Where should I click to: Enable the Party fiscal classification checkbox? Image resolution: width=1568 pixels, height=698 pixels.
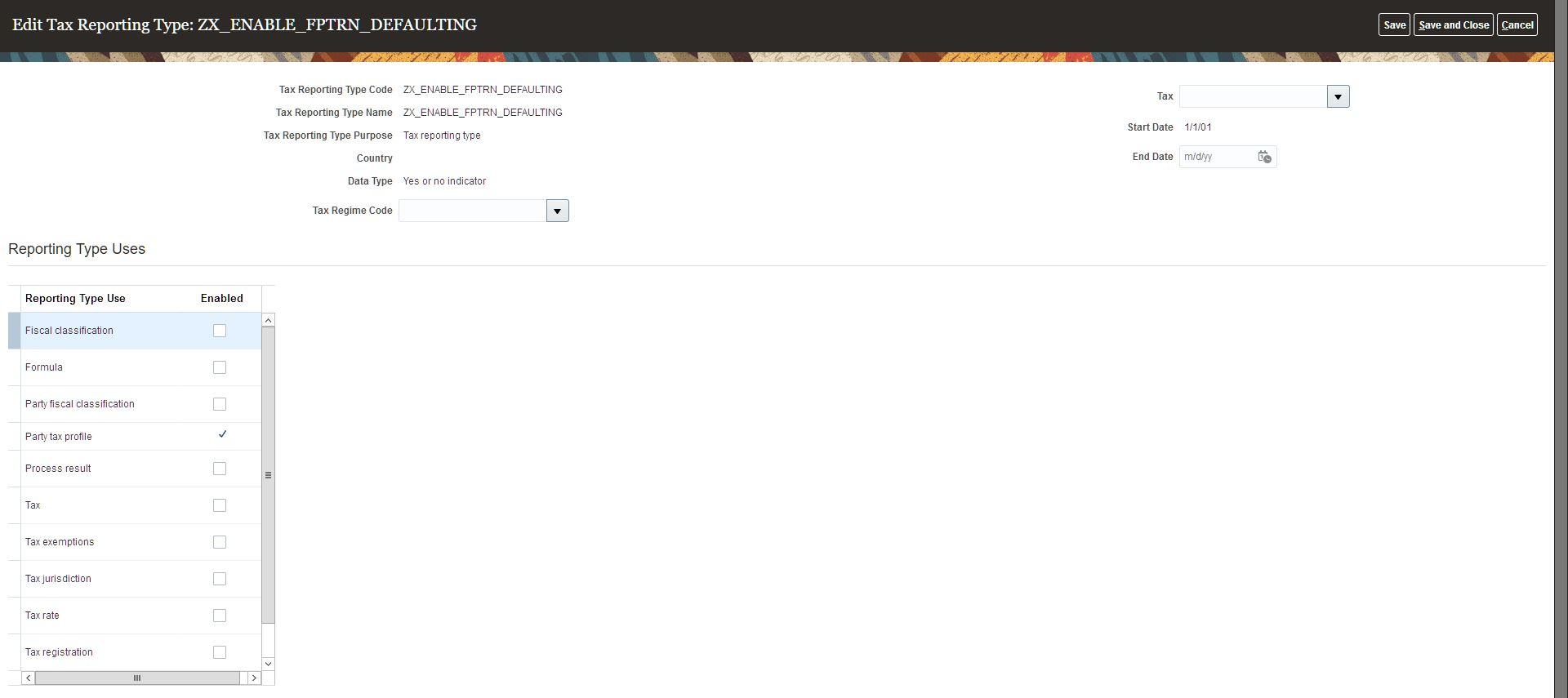pyautogui.click(x=220, y=404)
